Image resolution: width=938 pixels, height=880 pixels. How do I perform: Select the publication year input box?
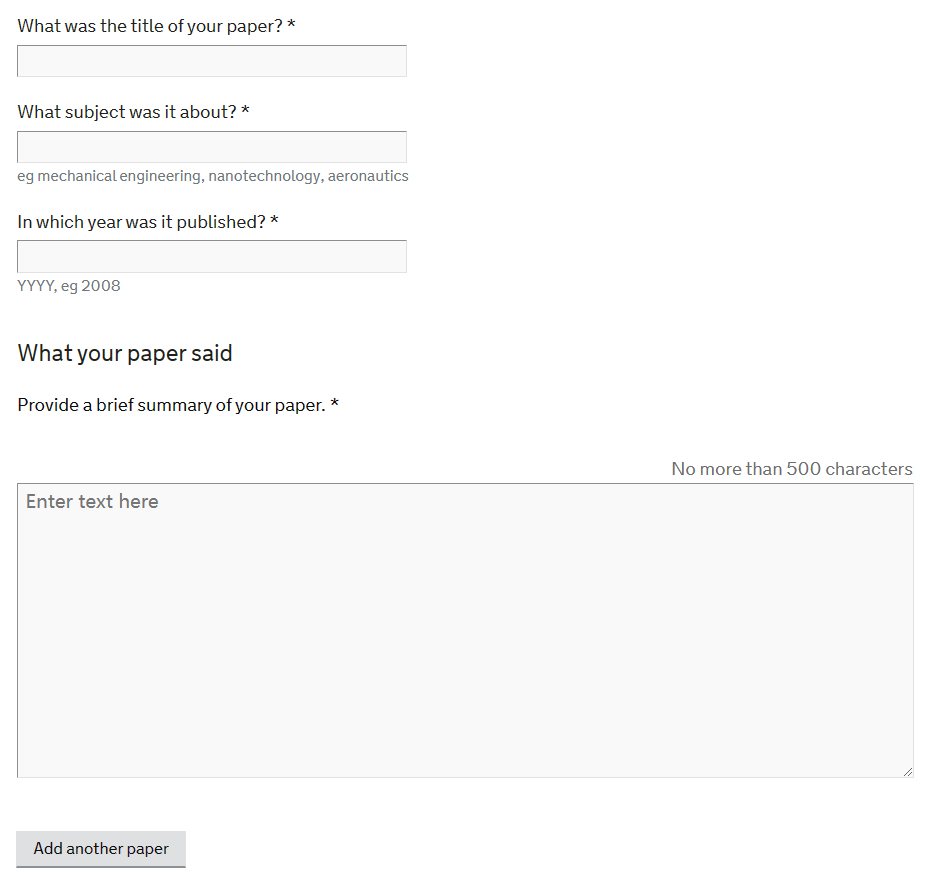pyautogui.click(x=212, y=257)
